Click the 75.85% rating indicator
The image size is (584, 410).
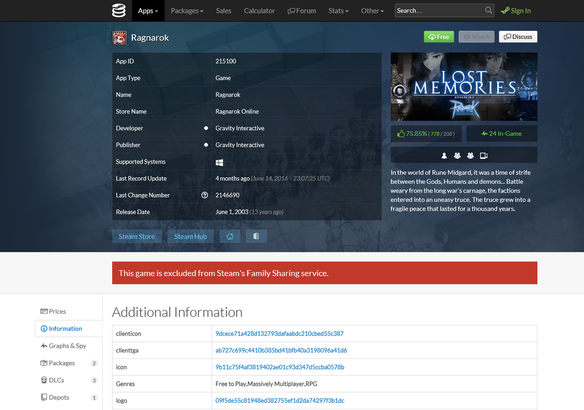(426, 134)
